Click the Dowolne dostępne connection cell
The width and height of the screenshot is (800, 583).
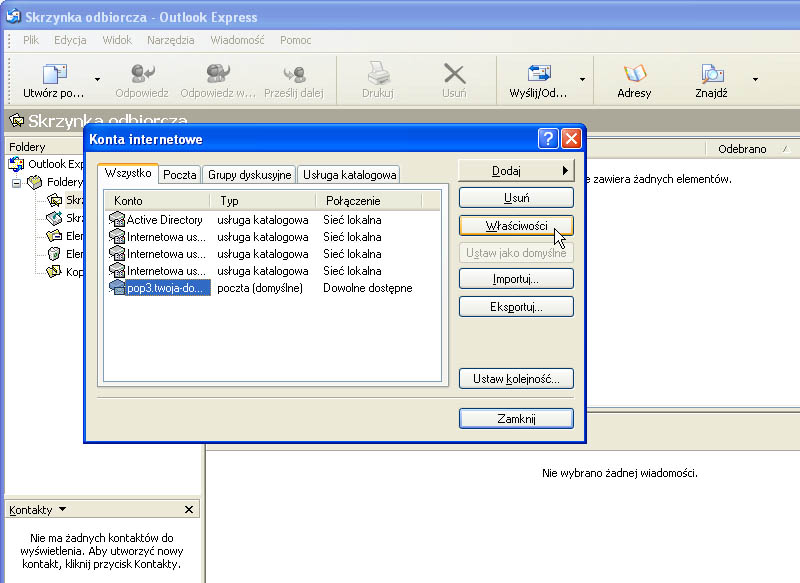[368, 288]
